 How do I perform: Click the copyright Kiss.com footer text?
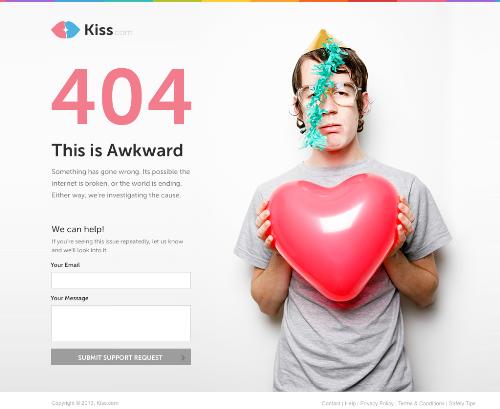[x=85, y=403]
